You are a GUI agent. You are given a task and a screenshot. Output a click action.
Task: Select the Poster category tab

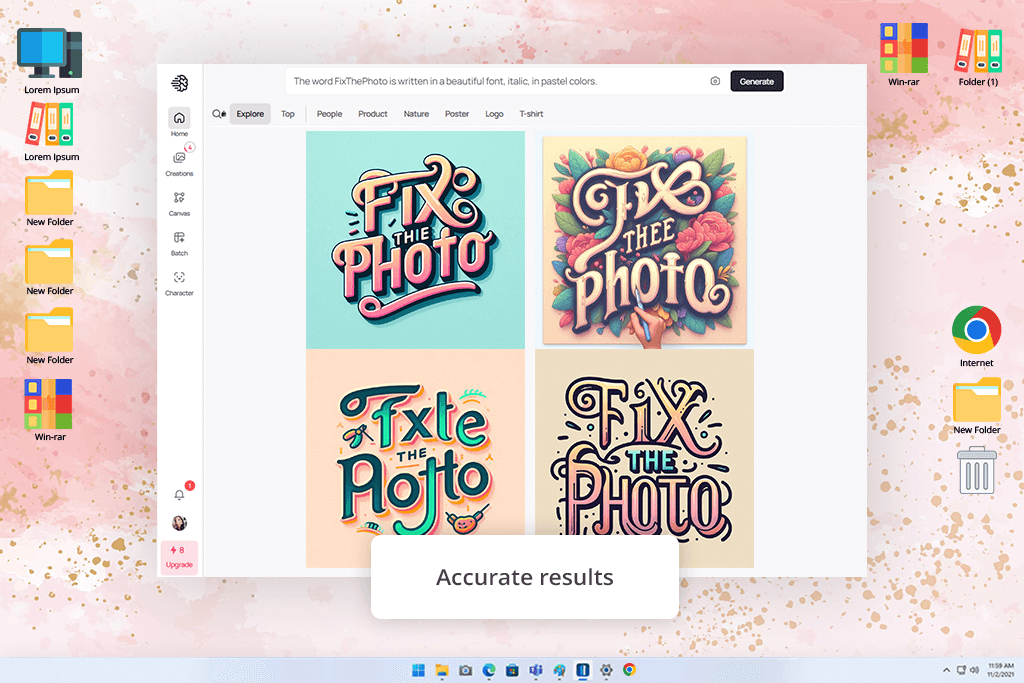click(x=456, y=114)
